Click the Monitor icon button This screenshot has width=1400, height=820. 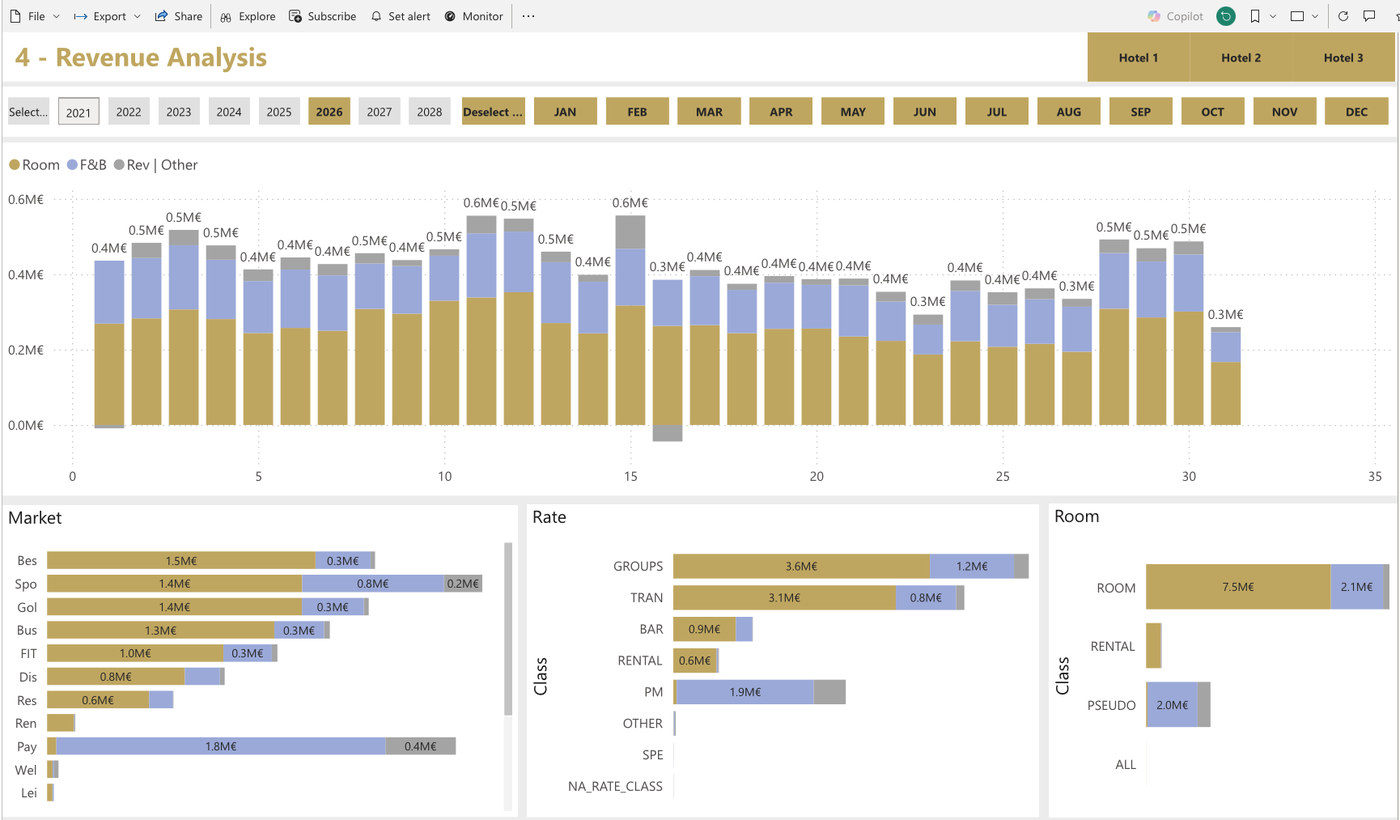pos(473,16)
